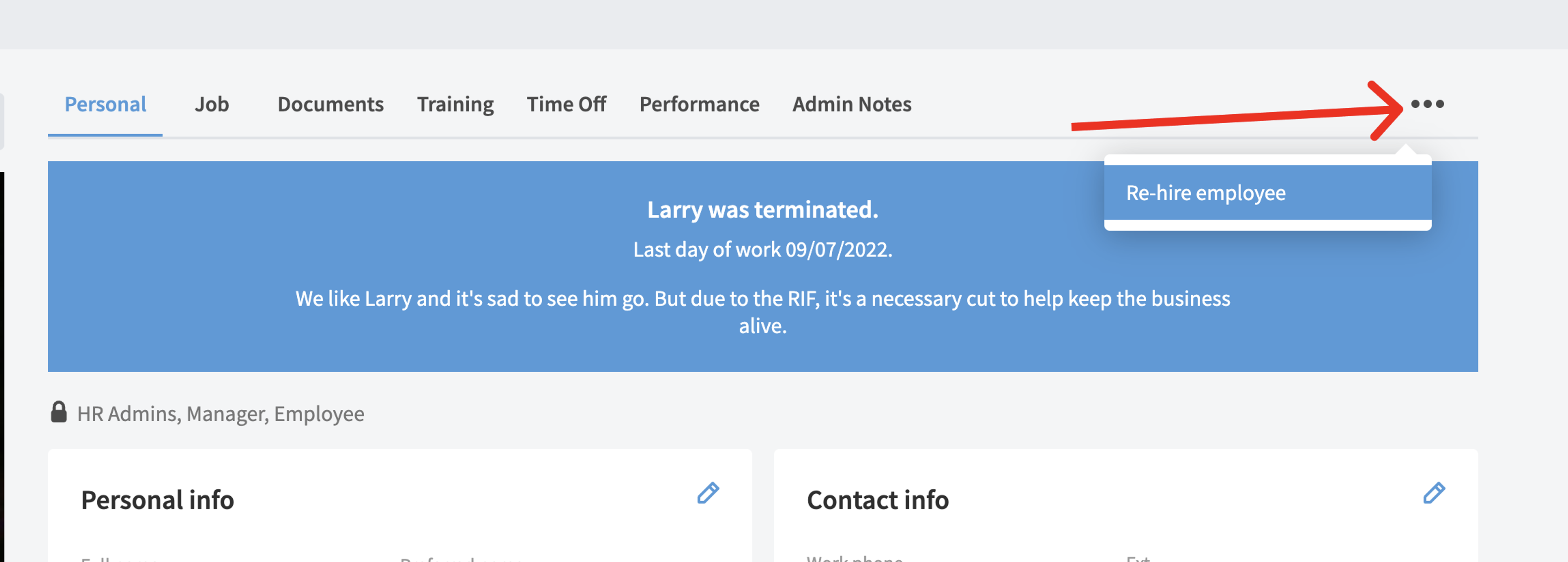Show the Performance tab
The image size is (1568, 562).
click(x=699, y=104)
